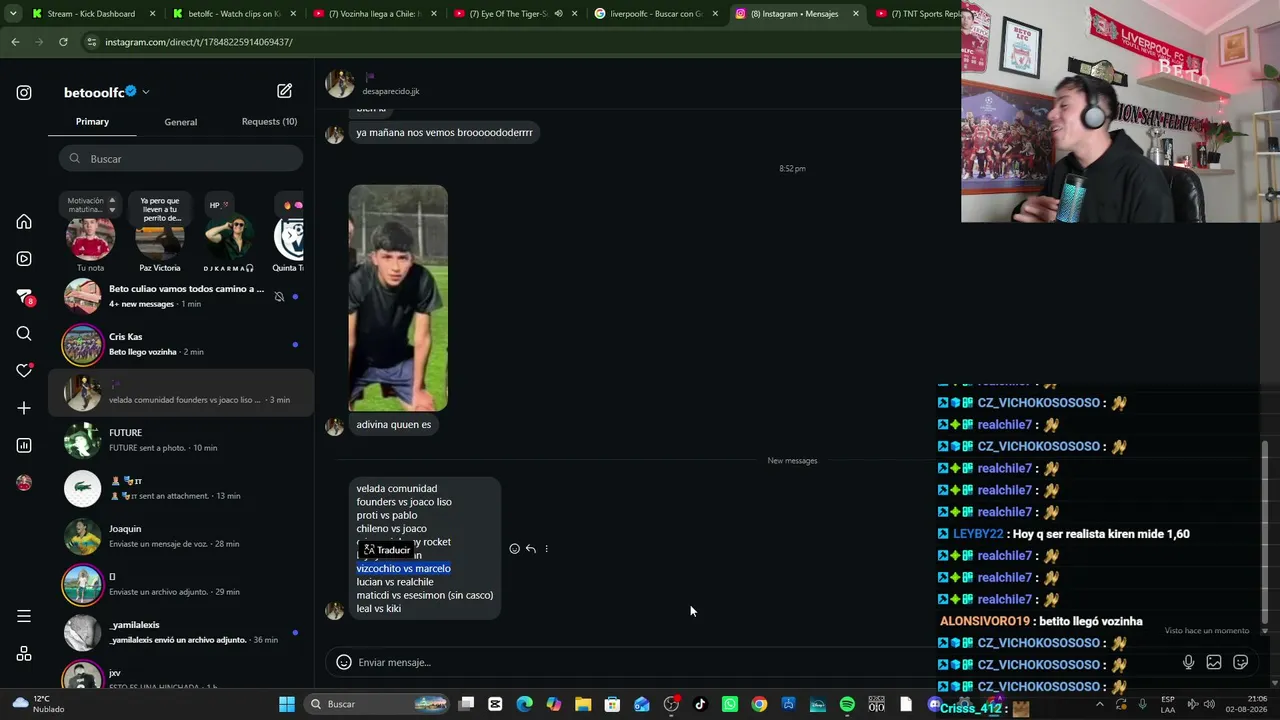Open the browser tab search dropdown
This screenshot has height=720, width=1280.
coord(11,14)
